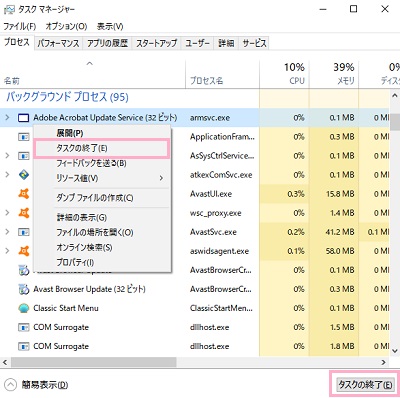Click the Avast icon in the aswidsagent.exe row
This screenshot has width=400, height=398.
click(24, 251)
